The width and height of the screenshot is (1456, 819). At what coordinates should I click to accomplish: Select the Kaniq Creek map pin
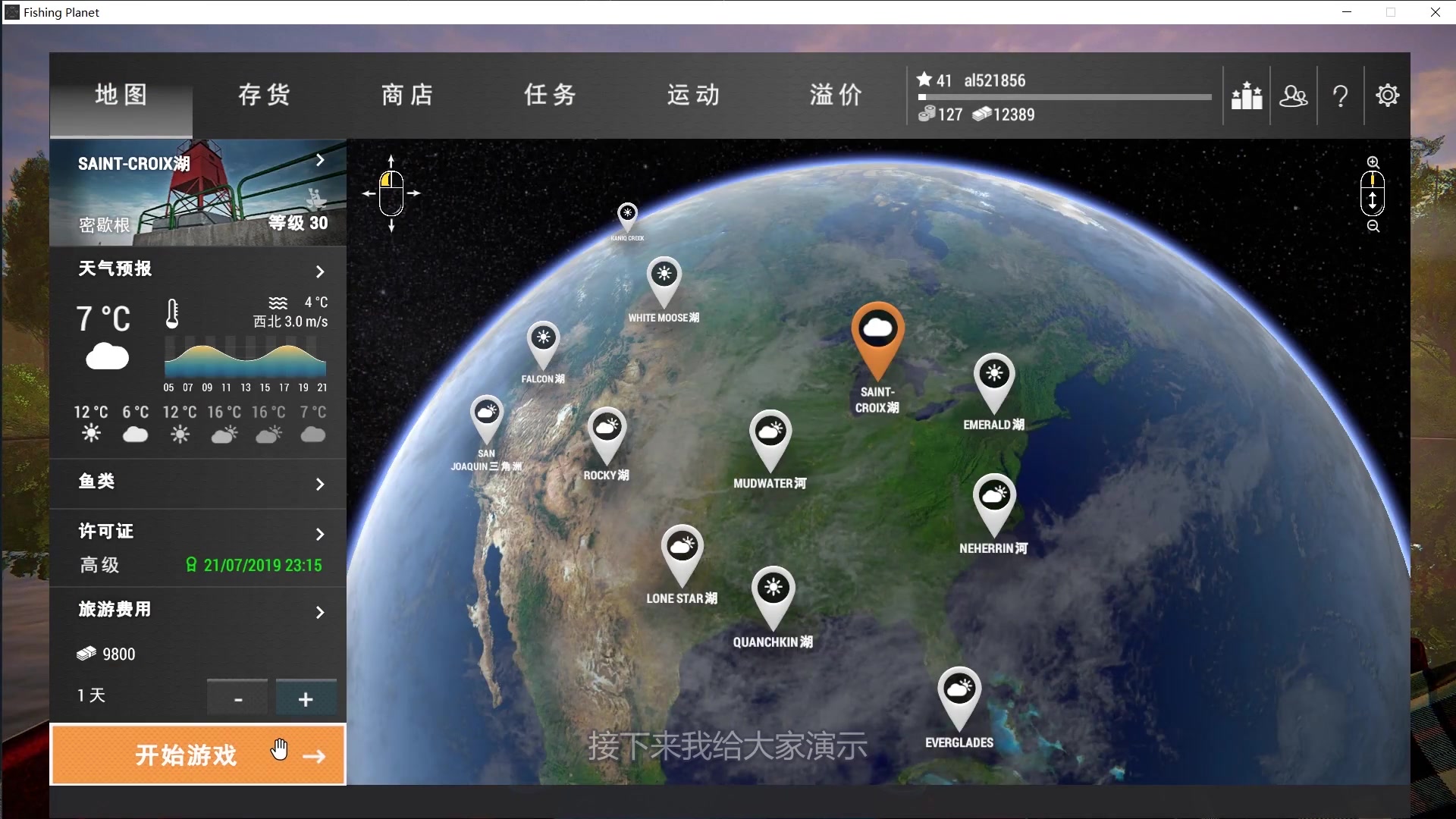click(x=627, y=216)
